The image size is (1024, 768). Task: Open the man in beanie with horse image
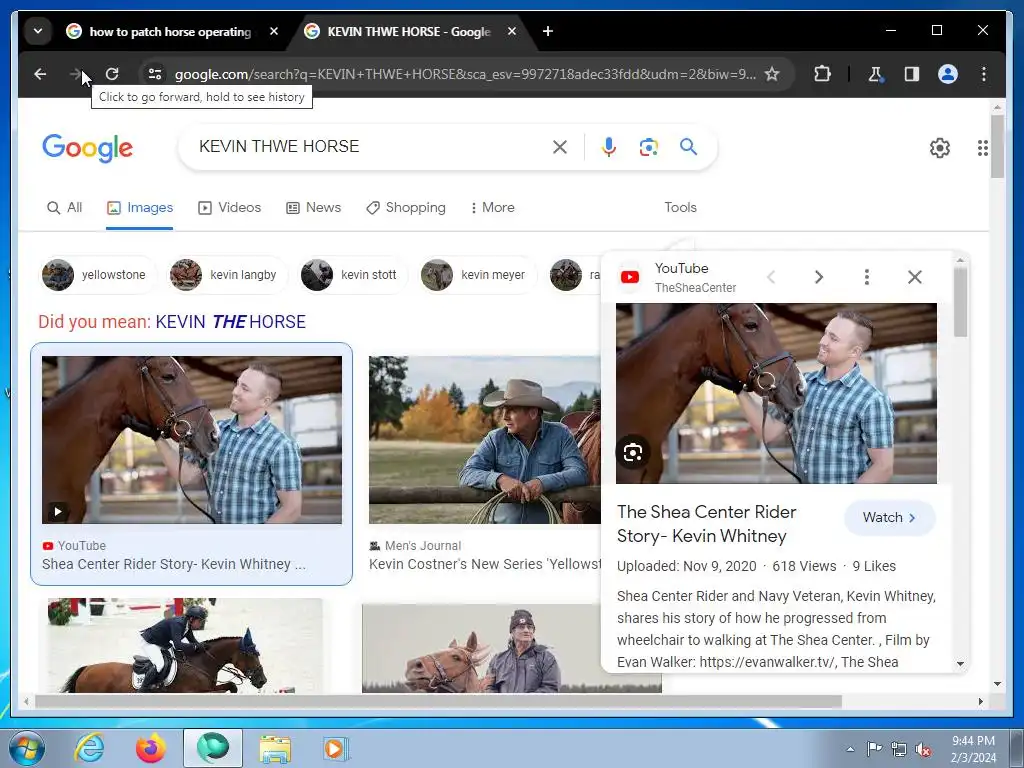[482, 648]
